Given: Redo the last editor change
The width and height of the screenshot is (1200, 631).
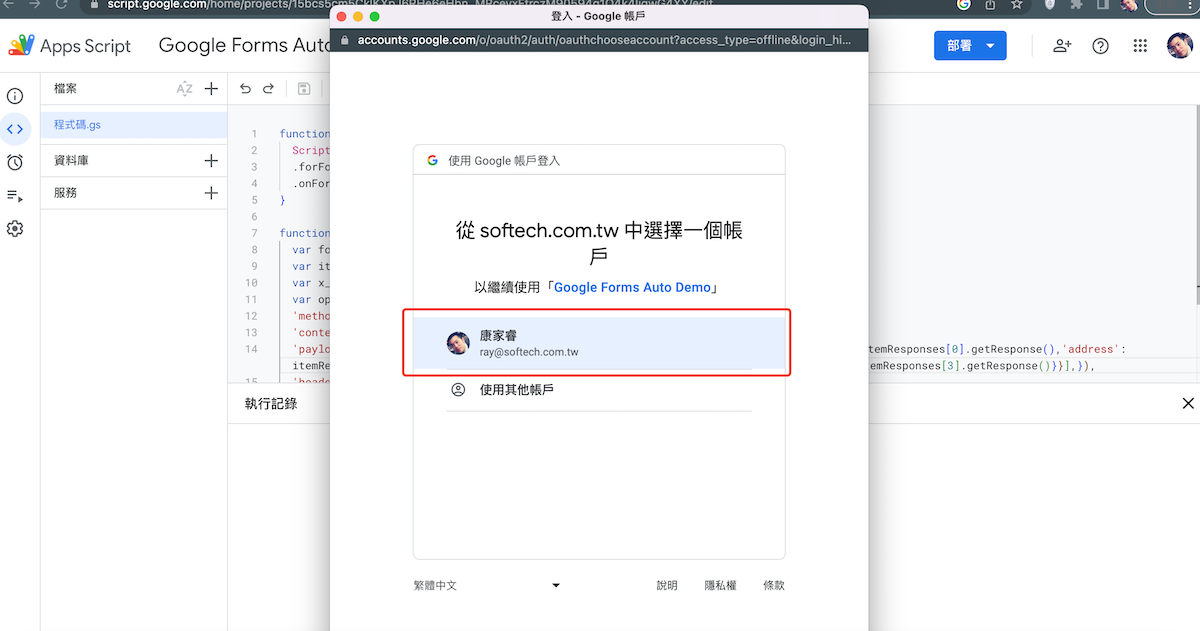Looking at the screenshot, I should 269,89.
